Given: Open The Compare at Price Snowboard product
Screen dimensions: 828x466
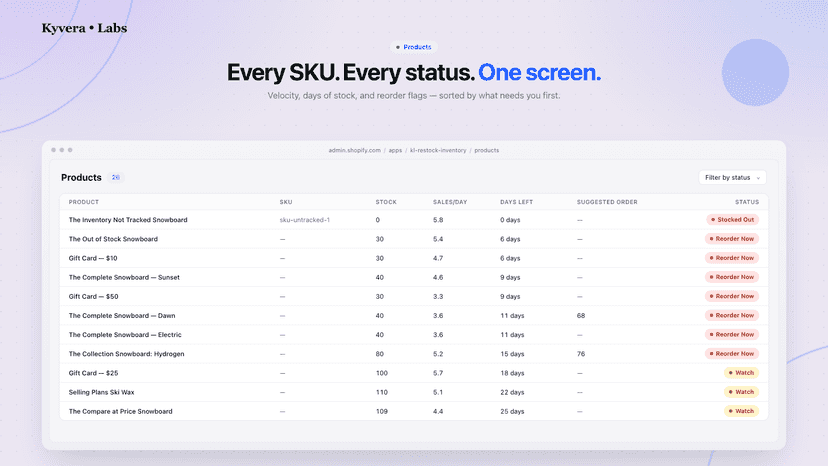Looking at the screenshot, I should (120, 411).
